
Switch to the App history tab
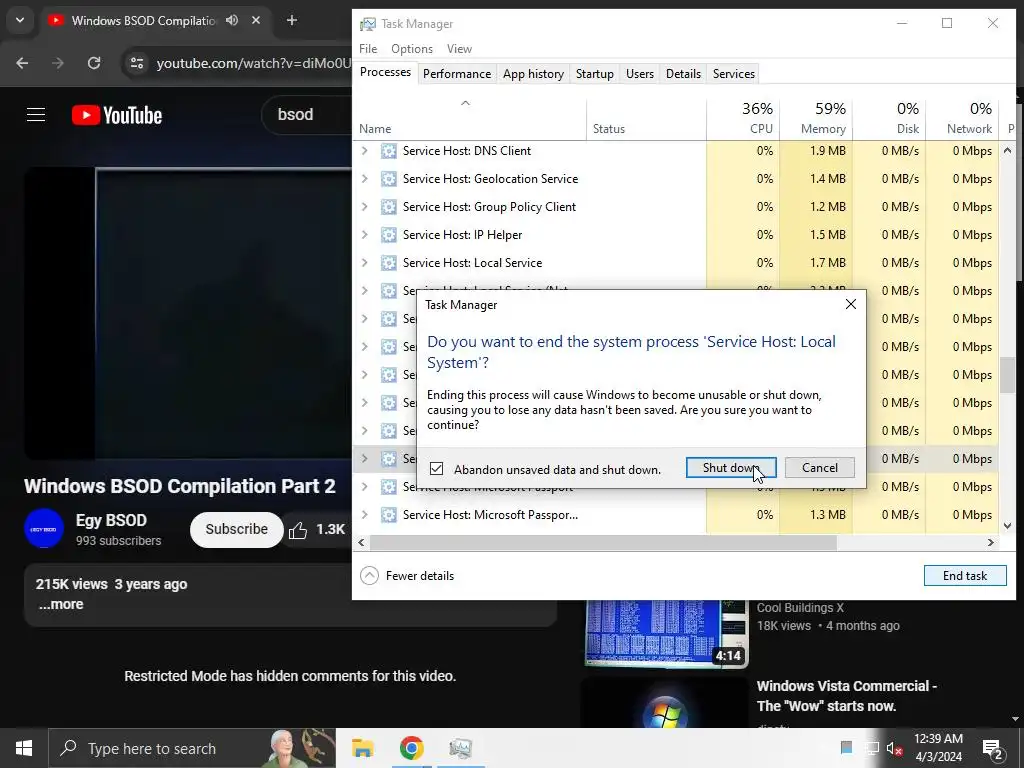pos(534,74)
